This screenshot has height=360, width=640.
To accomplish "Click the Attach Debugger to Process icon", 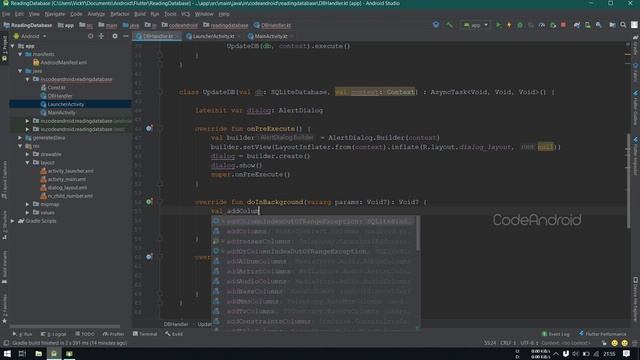I will 553,25.
